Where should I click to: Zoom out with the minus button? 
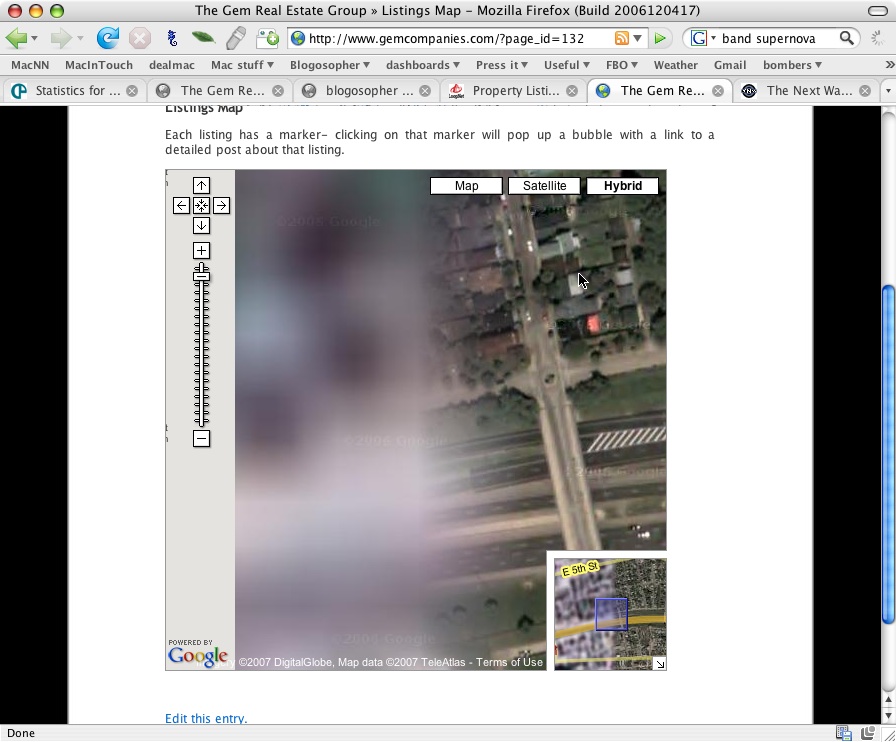(201, 439)
